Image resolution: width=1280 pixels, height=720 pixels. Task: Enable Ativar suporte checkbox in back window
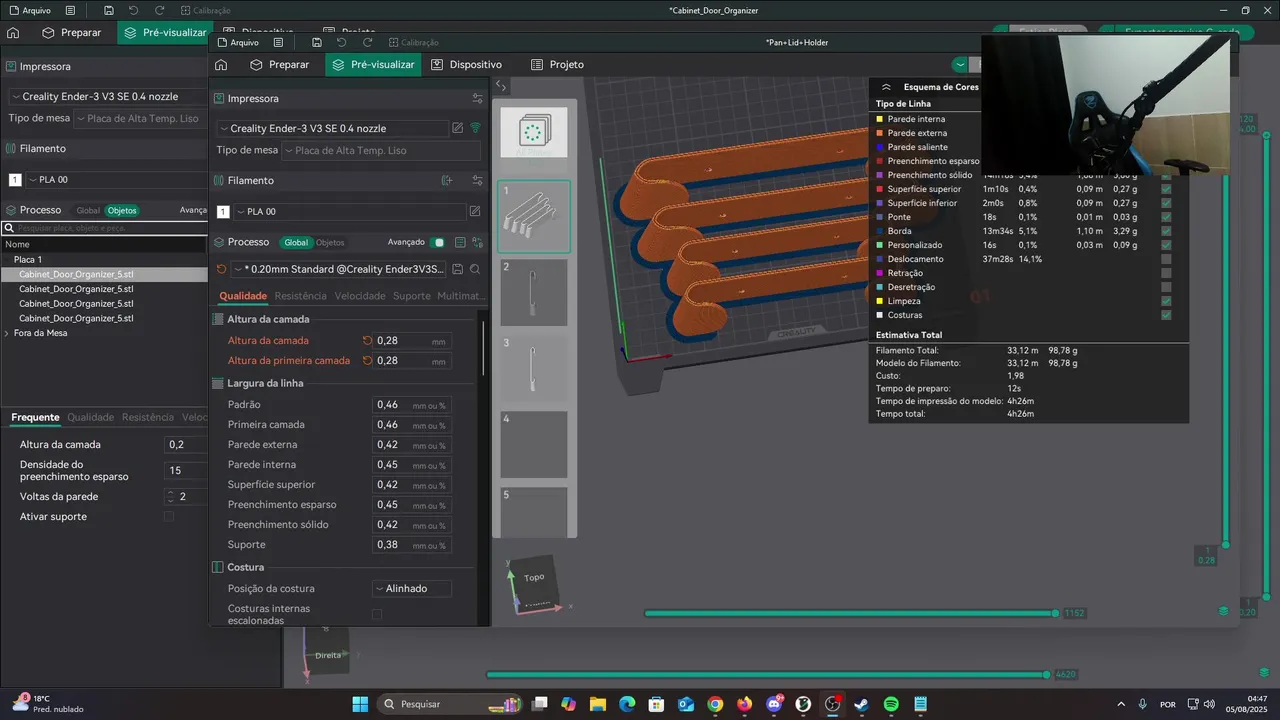(169, 516)
